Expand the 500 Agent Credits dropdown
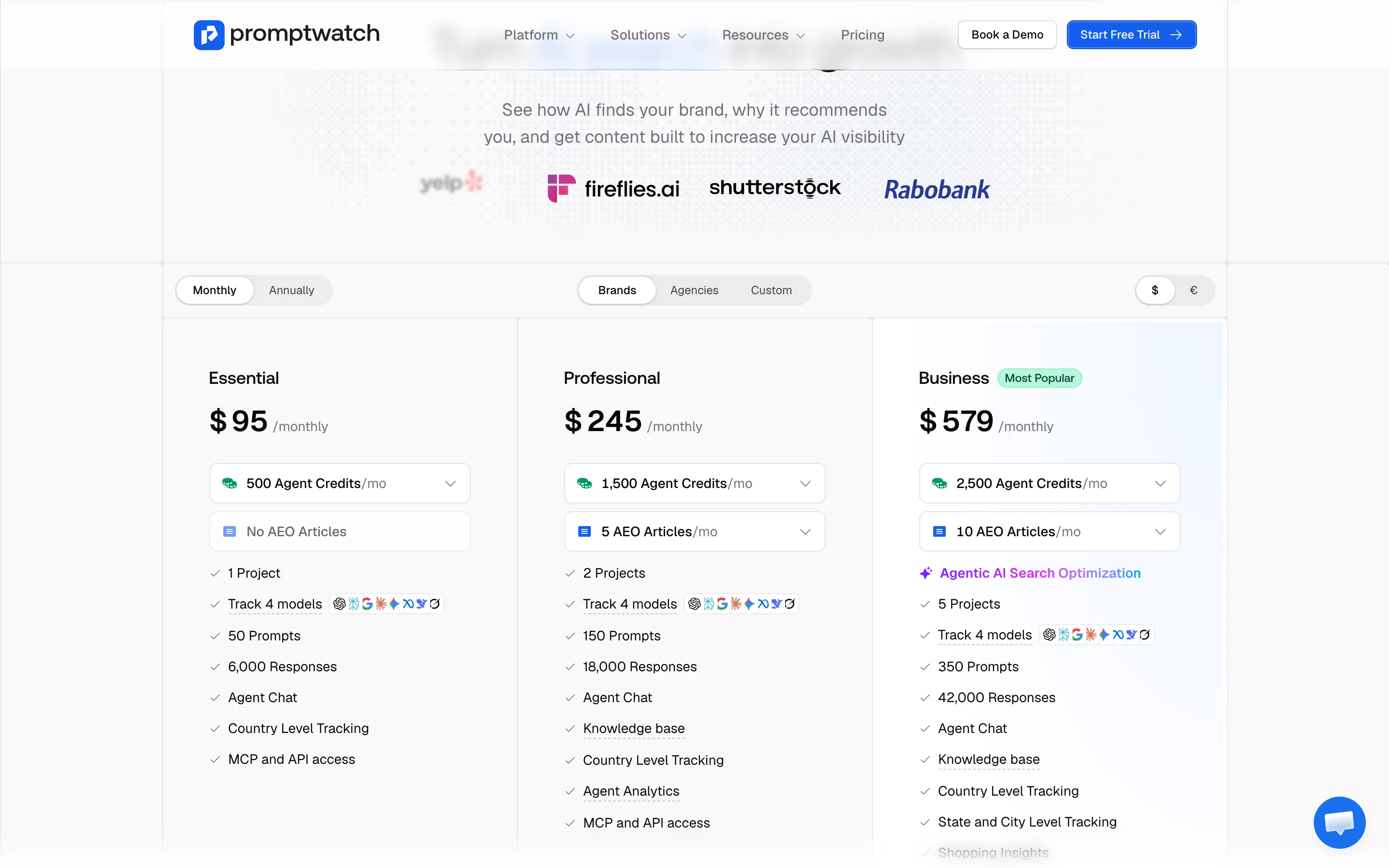This screenshot has height=868, width=1389. (x=339, y=483)
